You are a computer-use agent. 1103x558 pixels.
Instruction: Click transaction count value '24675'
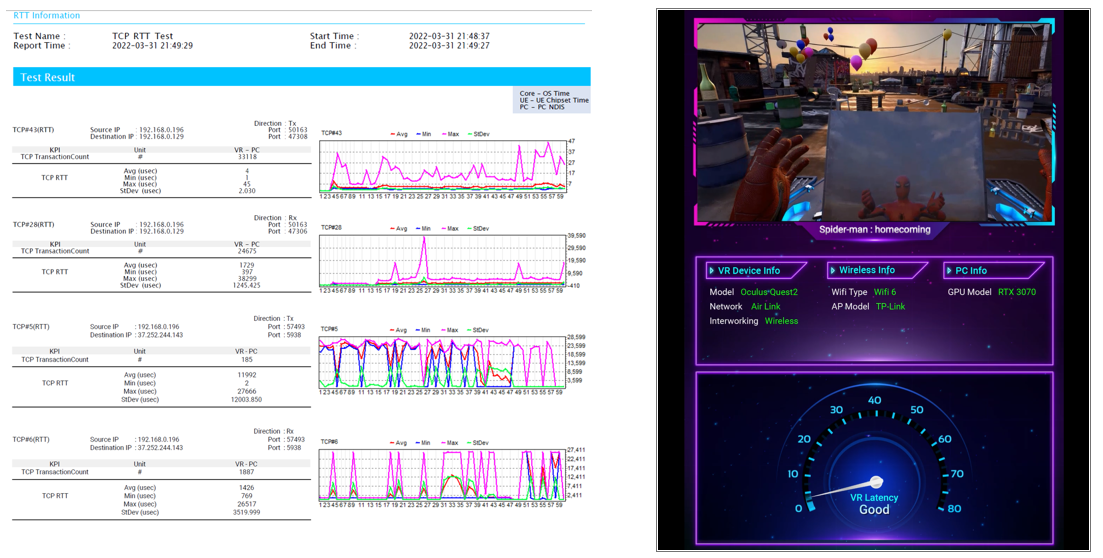point(247,251)
